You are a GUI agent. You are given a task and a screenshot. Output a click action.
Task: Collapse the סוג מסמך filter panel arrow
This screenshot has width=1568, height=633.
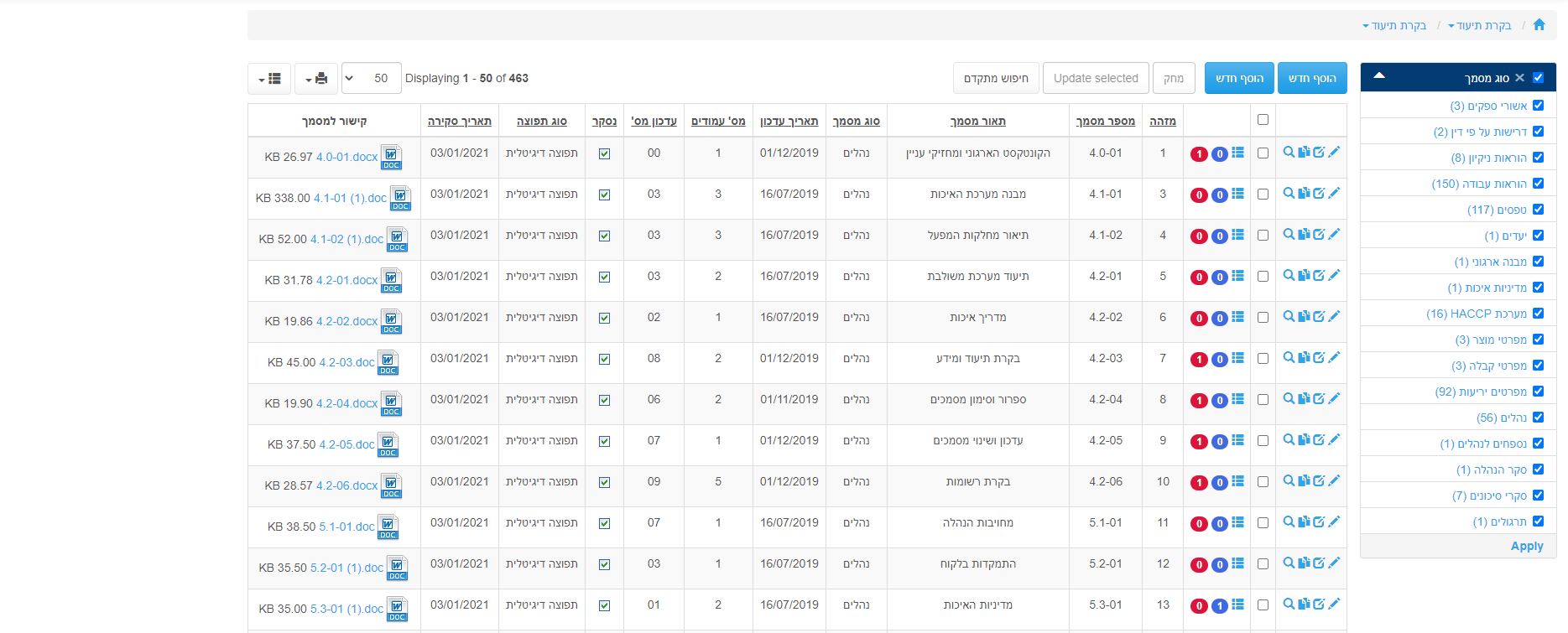coord(1378,76)
